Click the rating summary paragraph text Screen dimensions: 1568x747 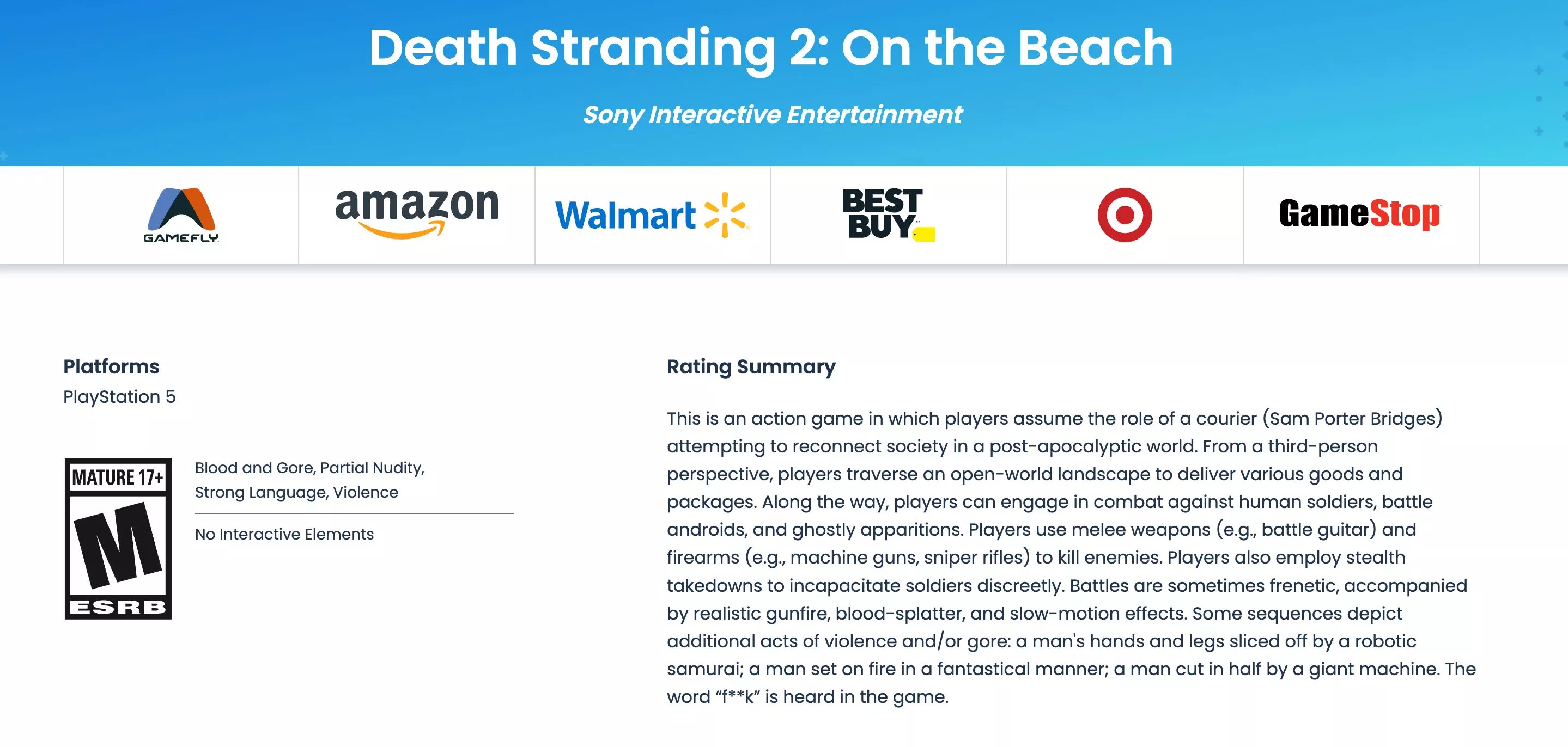pos(1071,557)
